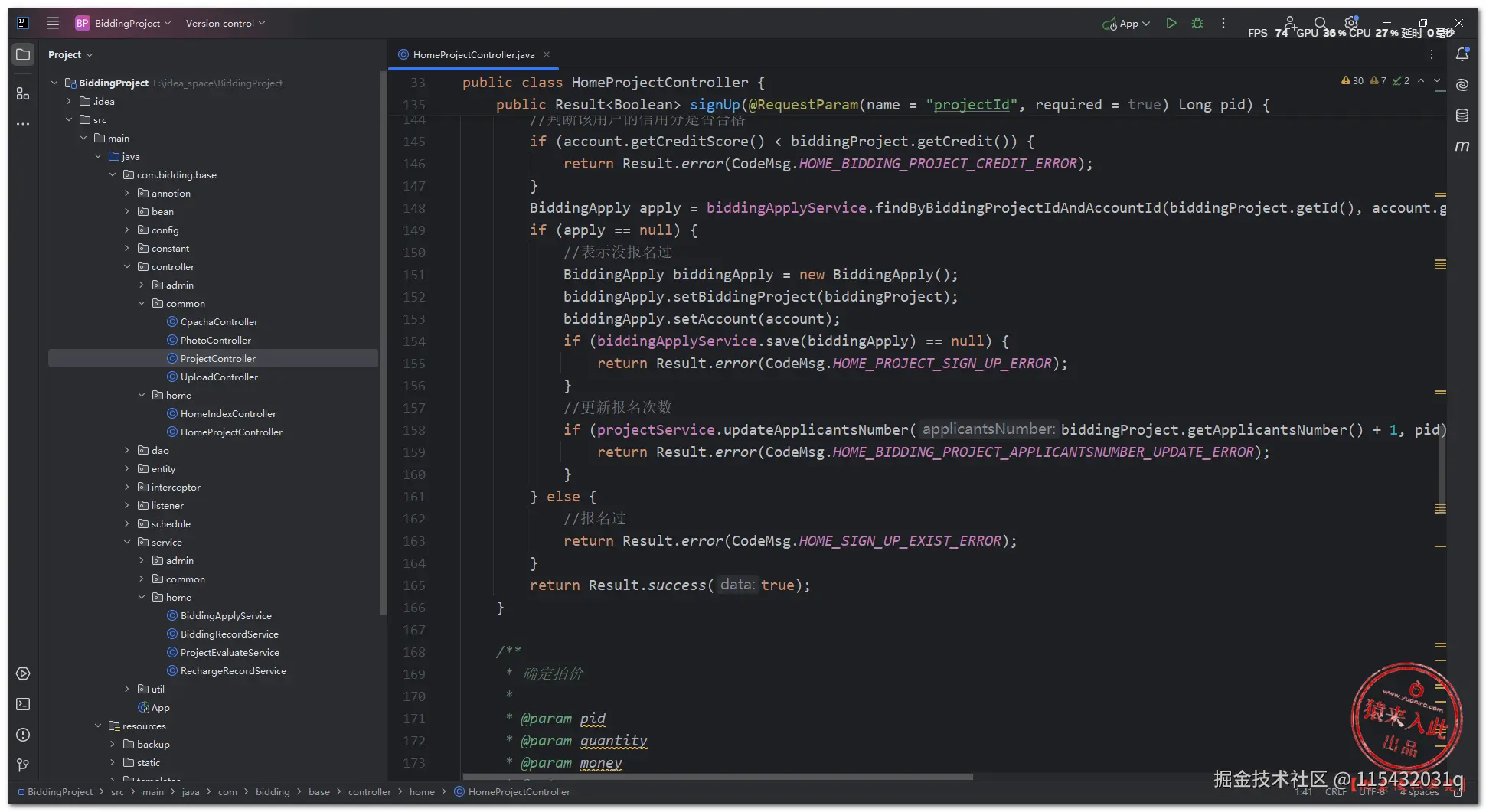The image size is (1486, 812).
Task: Jump to next highlighted error arrow
Action: [x=1437, y=80]
